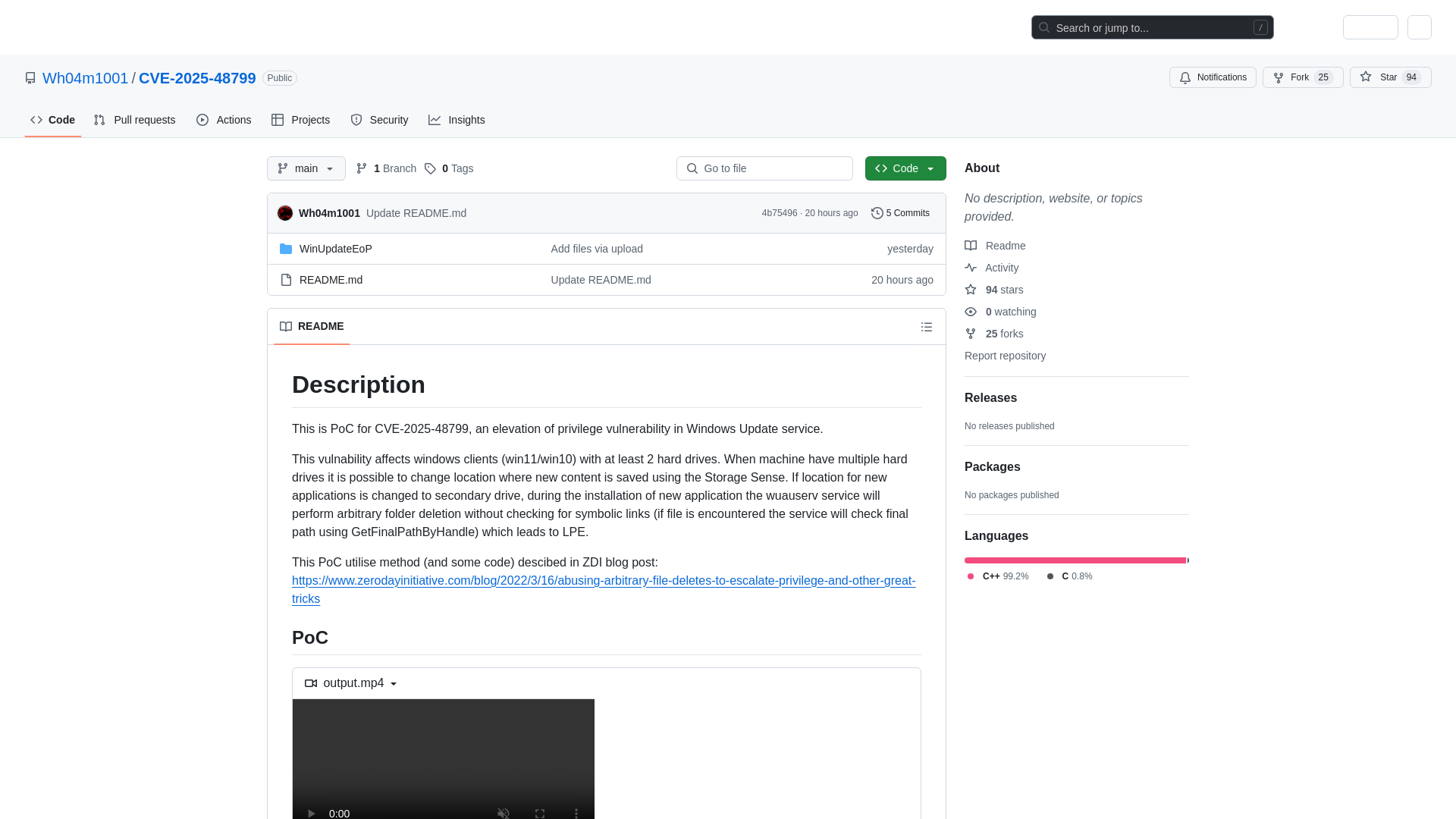
Task: Expand the output.mp4 dropdown
Action: (x=351, y=683)
